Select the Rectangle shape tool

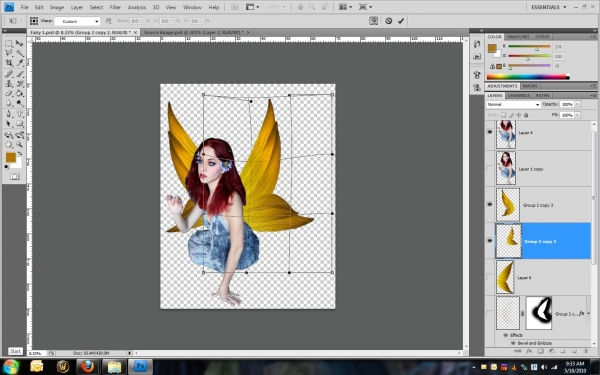tap(20, 123)
